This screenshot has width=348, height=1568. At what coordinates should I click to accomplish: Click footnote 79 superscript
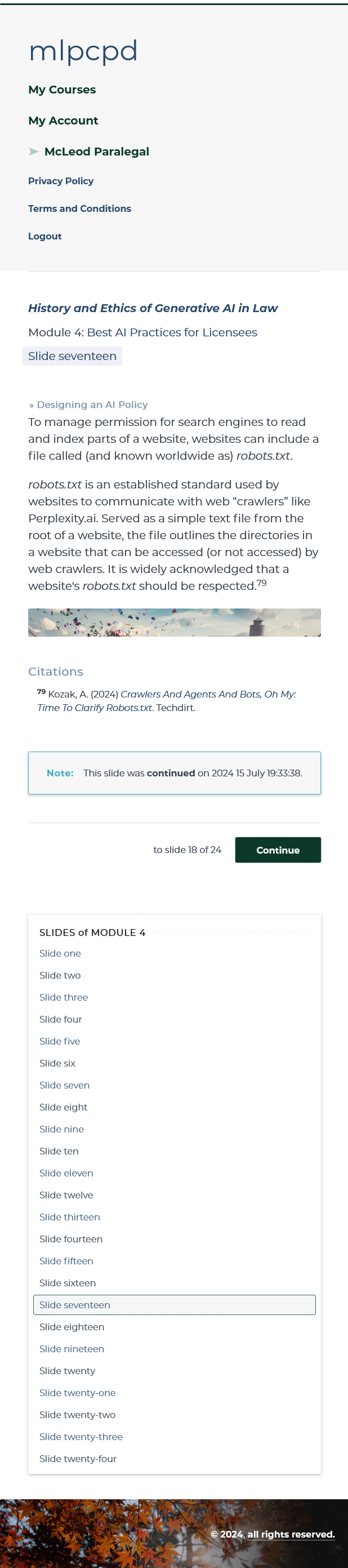coord(262,583)
